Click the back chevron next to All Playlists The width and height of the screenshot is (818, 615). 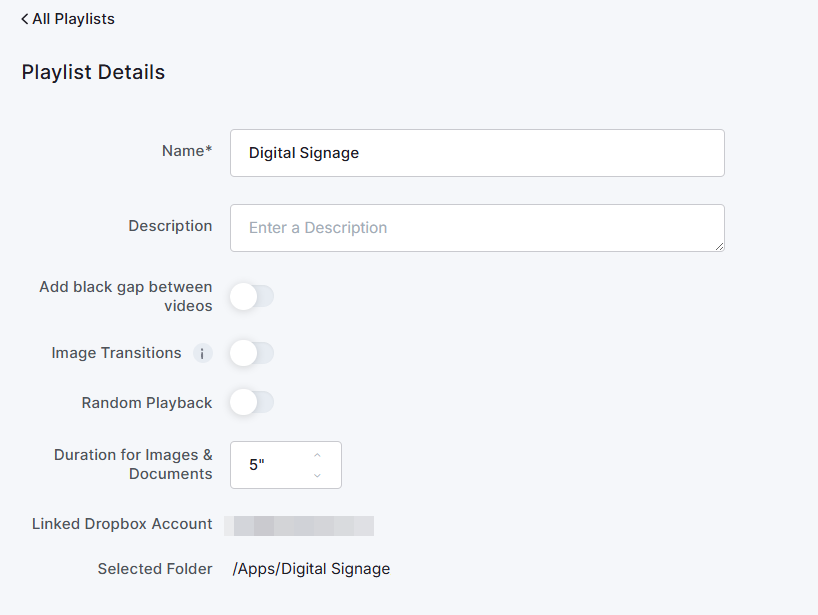24,18
